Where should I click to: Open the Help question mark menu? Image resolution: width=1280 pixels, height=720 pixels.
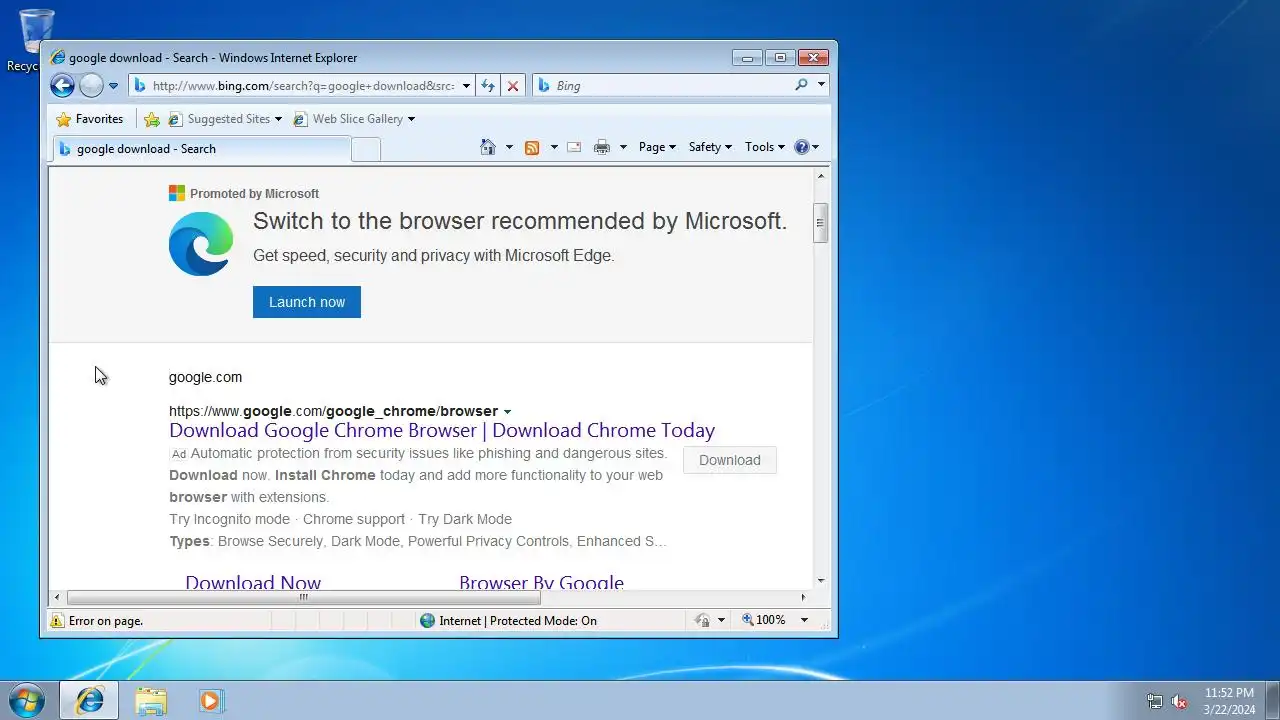pos(806,147)
